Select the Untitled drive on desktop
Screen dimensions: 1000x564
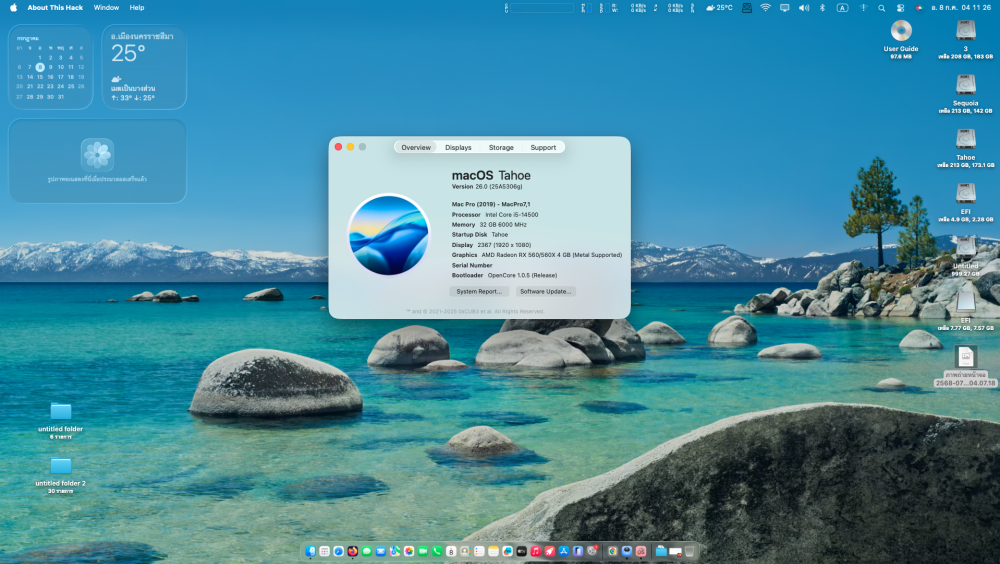pyautogui.click(x=966, y=248)
